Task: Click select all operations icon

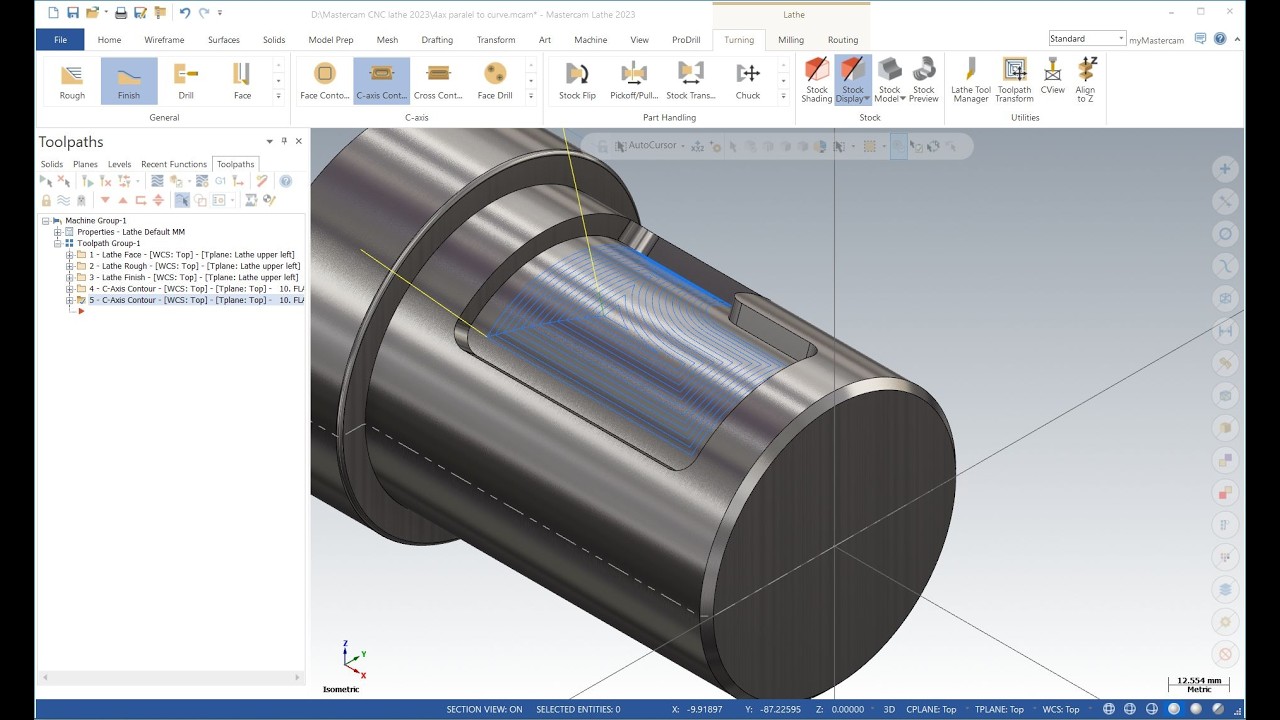Action: coord(46,181)
